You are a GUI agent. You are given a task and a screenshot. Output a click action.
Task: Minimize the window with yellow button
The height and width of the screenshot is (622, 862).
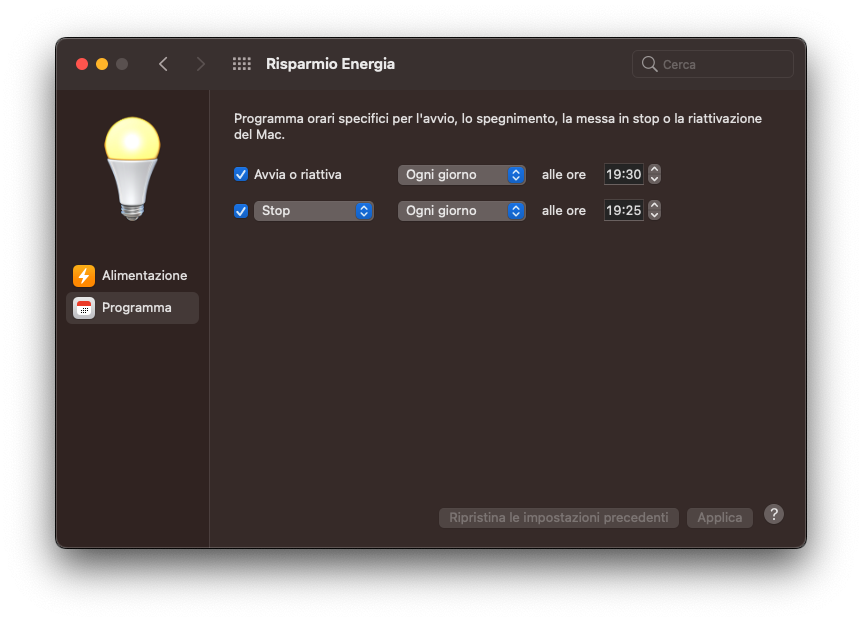click(x=102, y=64)
